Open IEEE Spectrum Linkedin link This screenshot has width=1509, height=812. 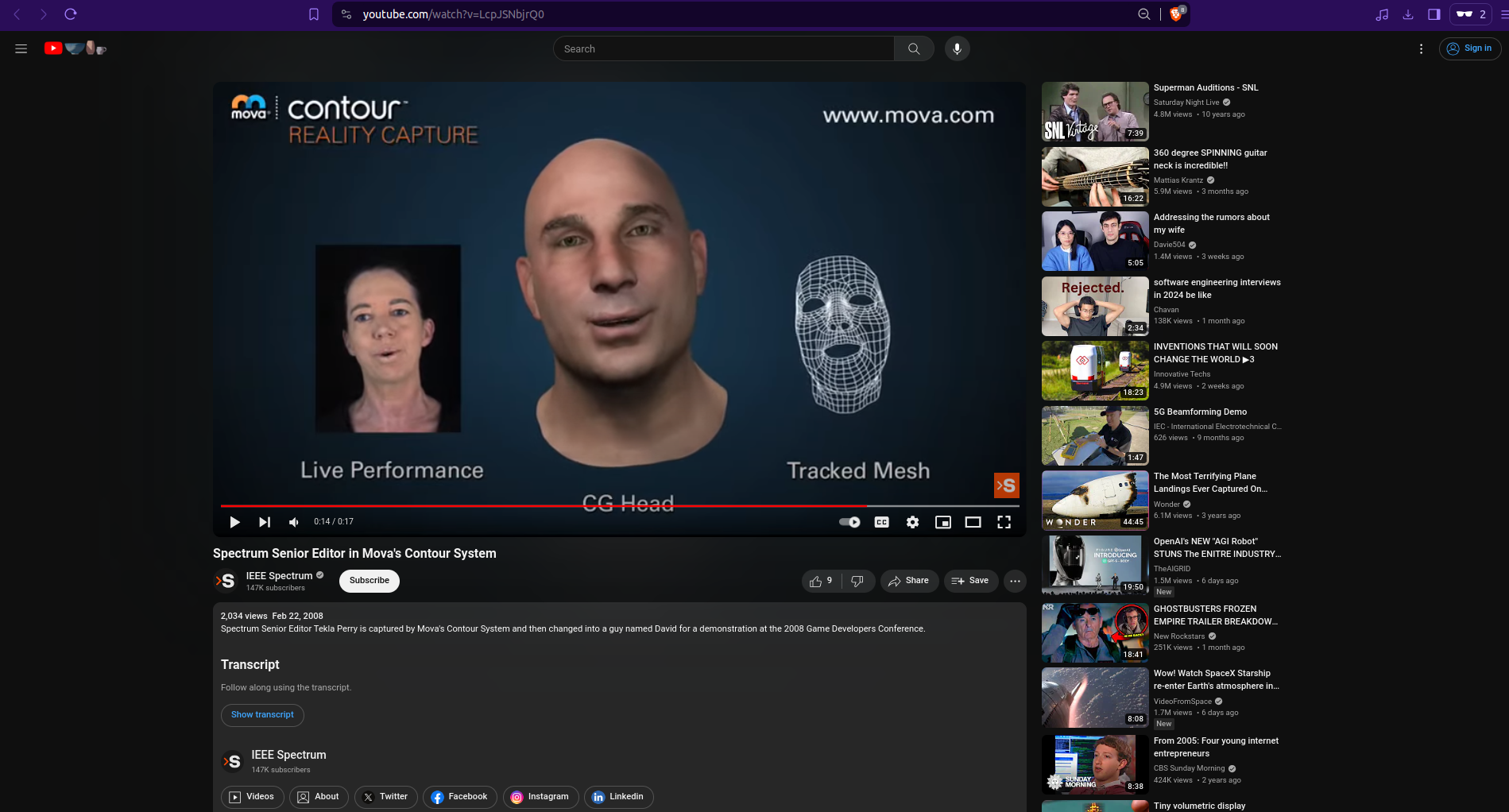point(618,797)
